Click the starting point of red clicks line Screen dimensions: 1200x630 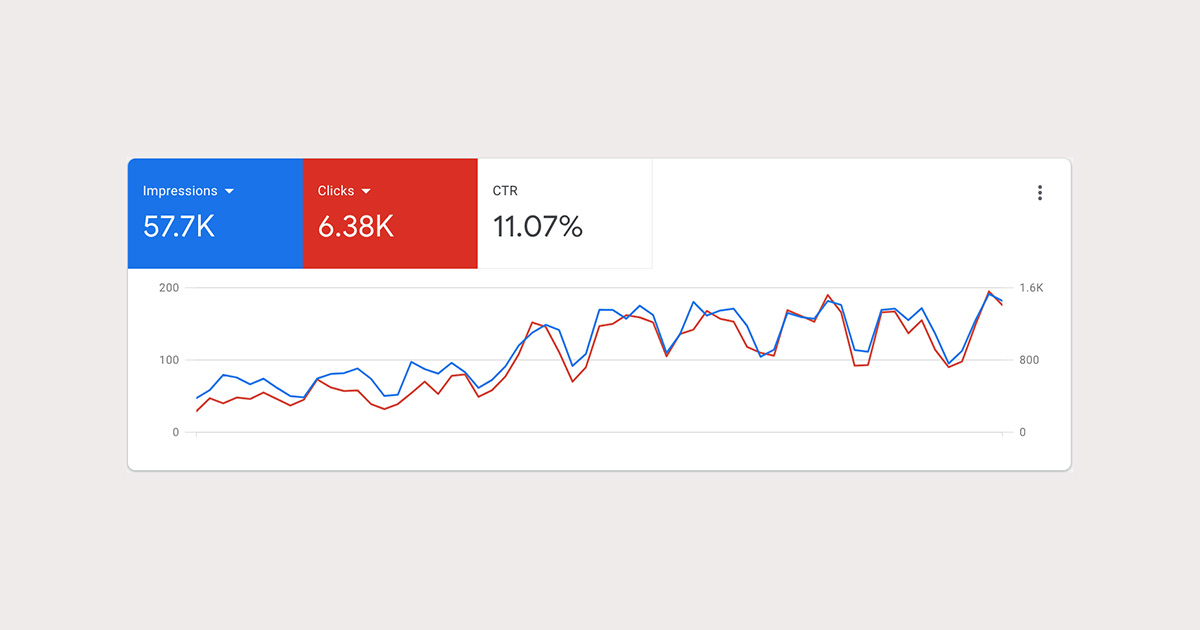pyautogui.click(x=197, y=411)
